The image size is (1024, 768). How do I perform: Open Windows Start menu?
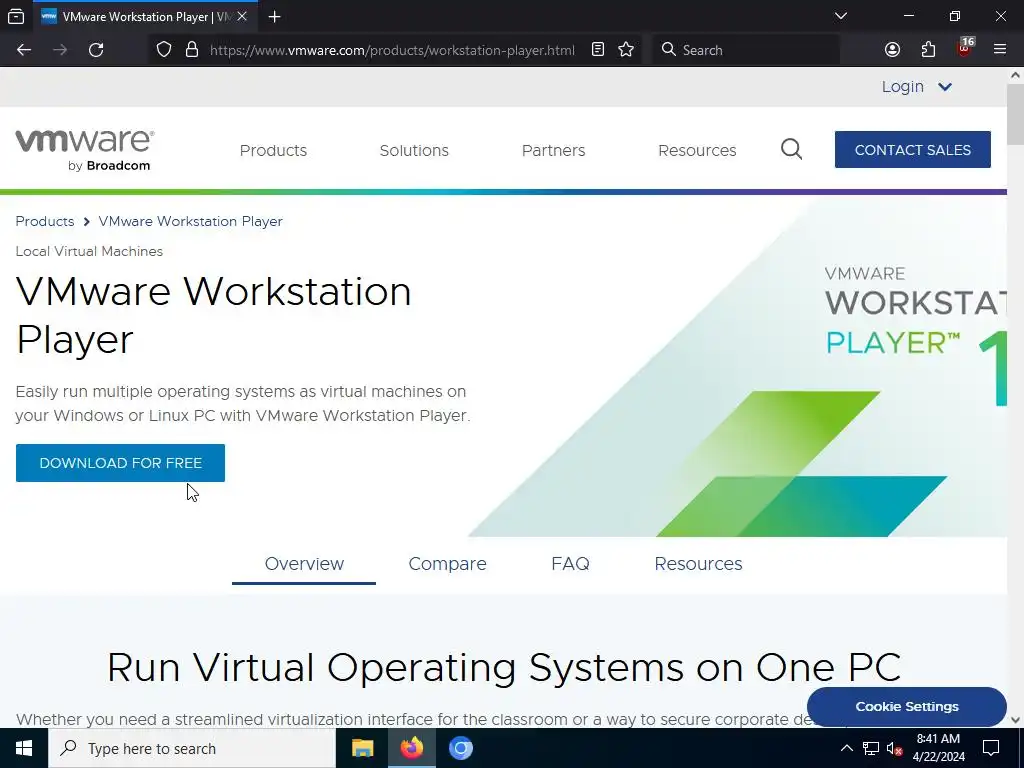(x=24, y=748)
